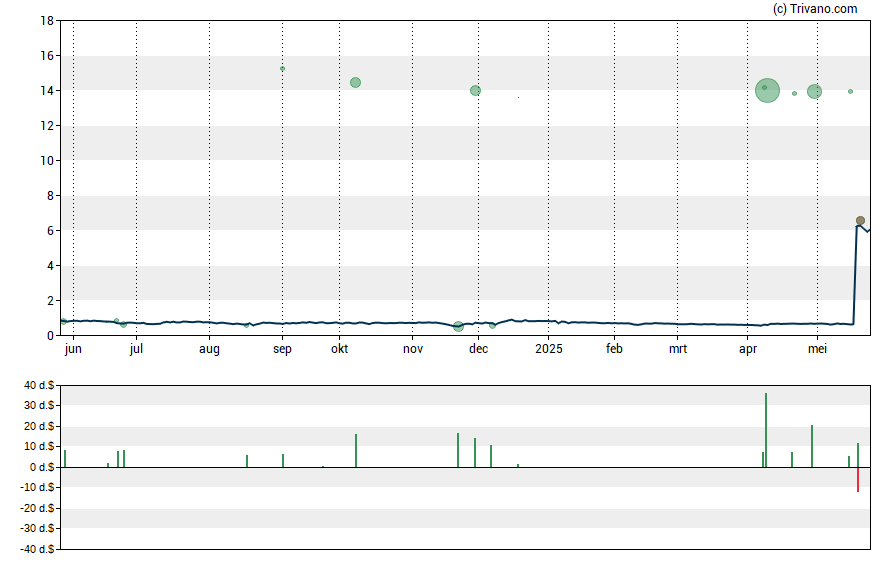Click 'feb' month label

click(614, 349)
